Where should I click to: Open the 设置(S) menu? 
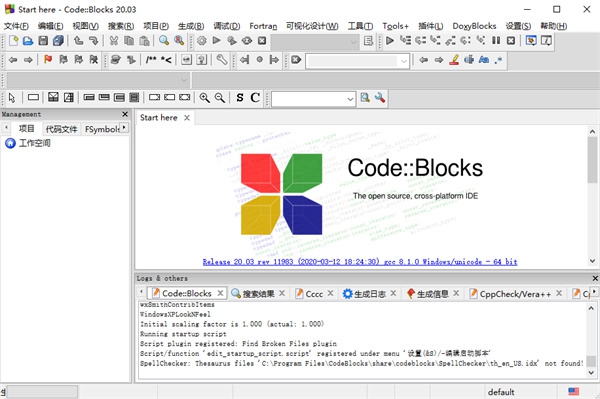click(x=518, y=26)
